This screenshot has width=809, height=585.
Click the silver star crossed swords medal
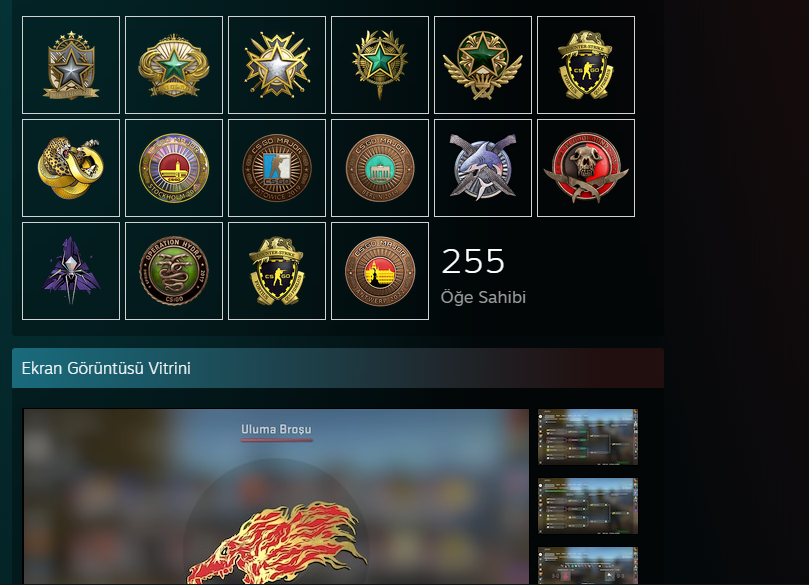pyautogui.click(x=277, y=65)
